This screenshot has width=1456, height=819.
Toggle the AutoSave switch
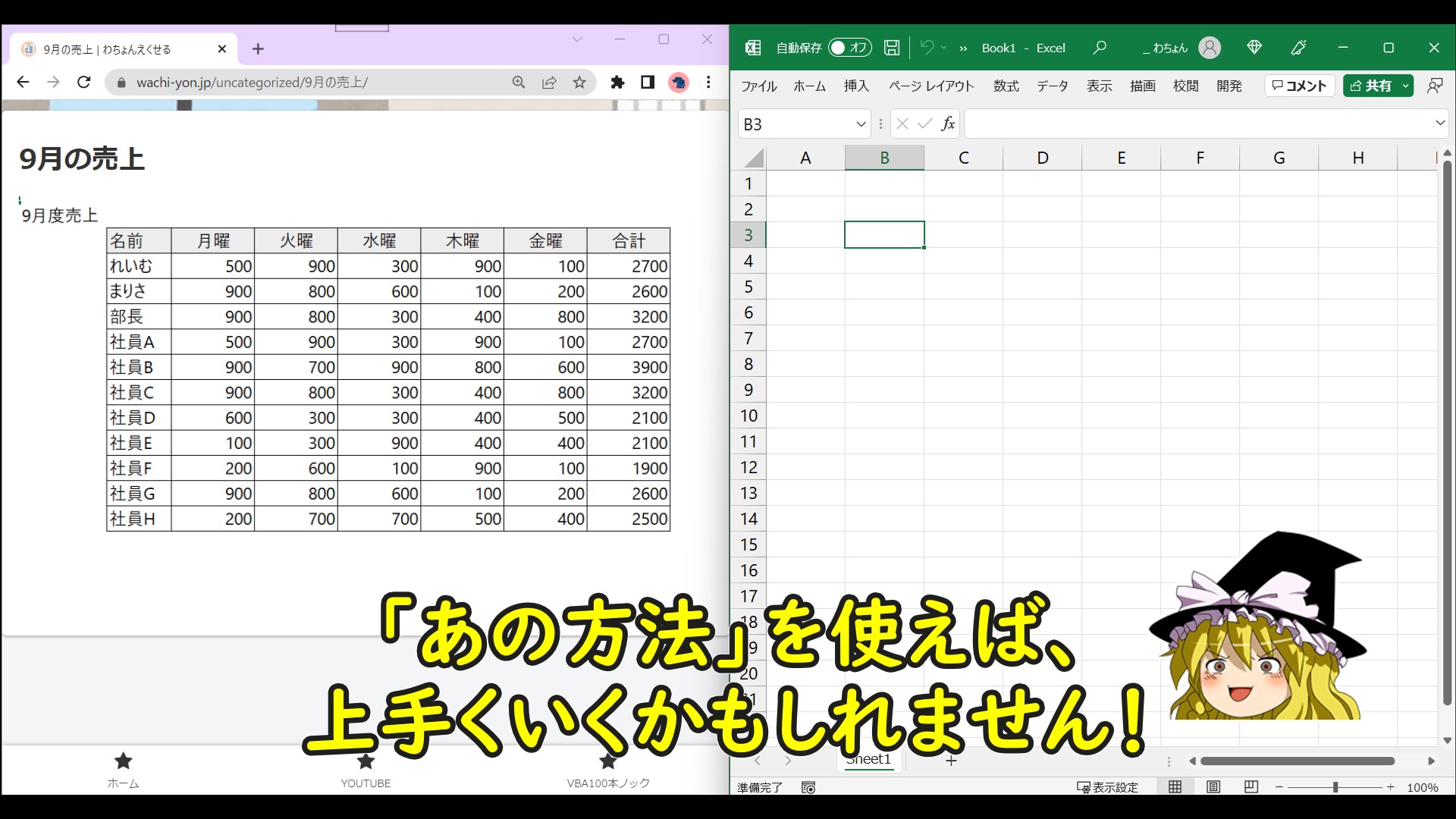pos(849,48)
